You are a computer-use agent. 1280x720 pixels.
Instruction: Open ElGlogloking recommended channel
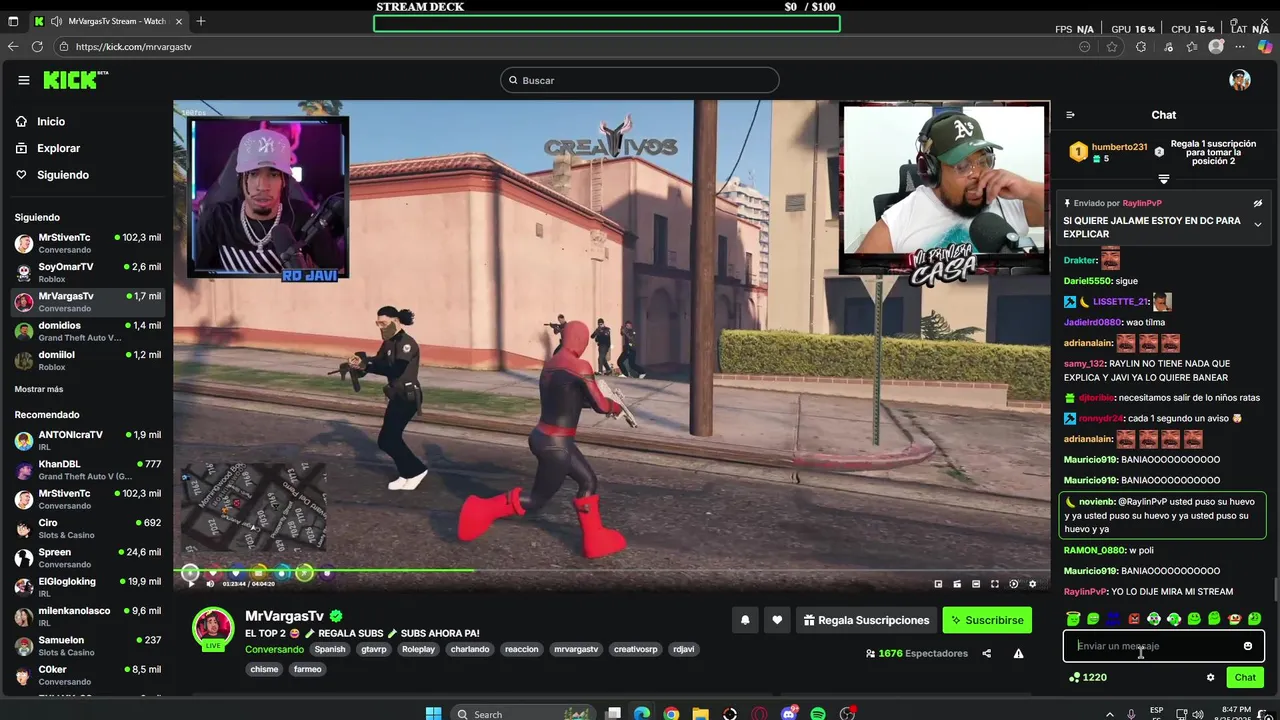tap(87, 587)
